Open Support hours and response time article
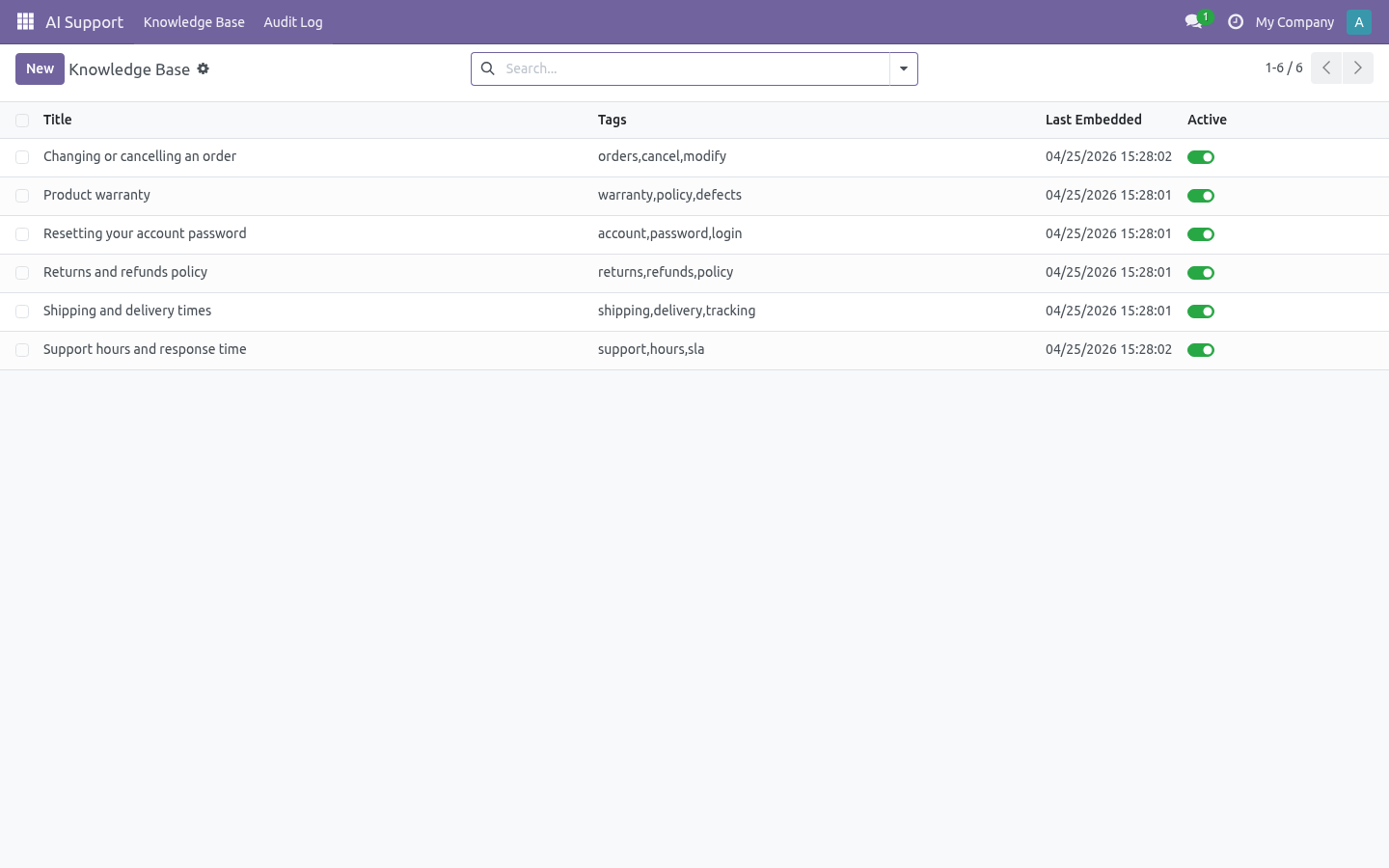Image resolution: width=1389 pixels, height=868 pixels. click(x=145, y=349)
